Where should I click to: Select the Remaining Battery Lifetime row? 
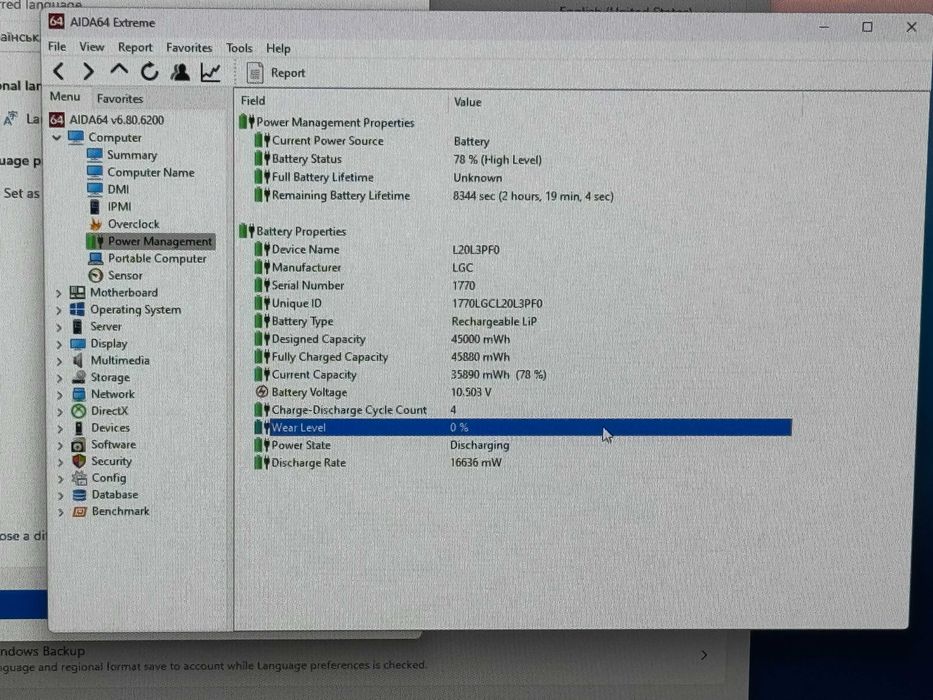[x=522, y=196]
